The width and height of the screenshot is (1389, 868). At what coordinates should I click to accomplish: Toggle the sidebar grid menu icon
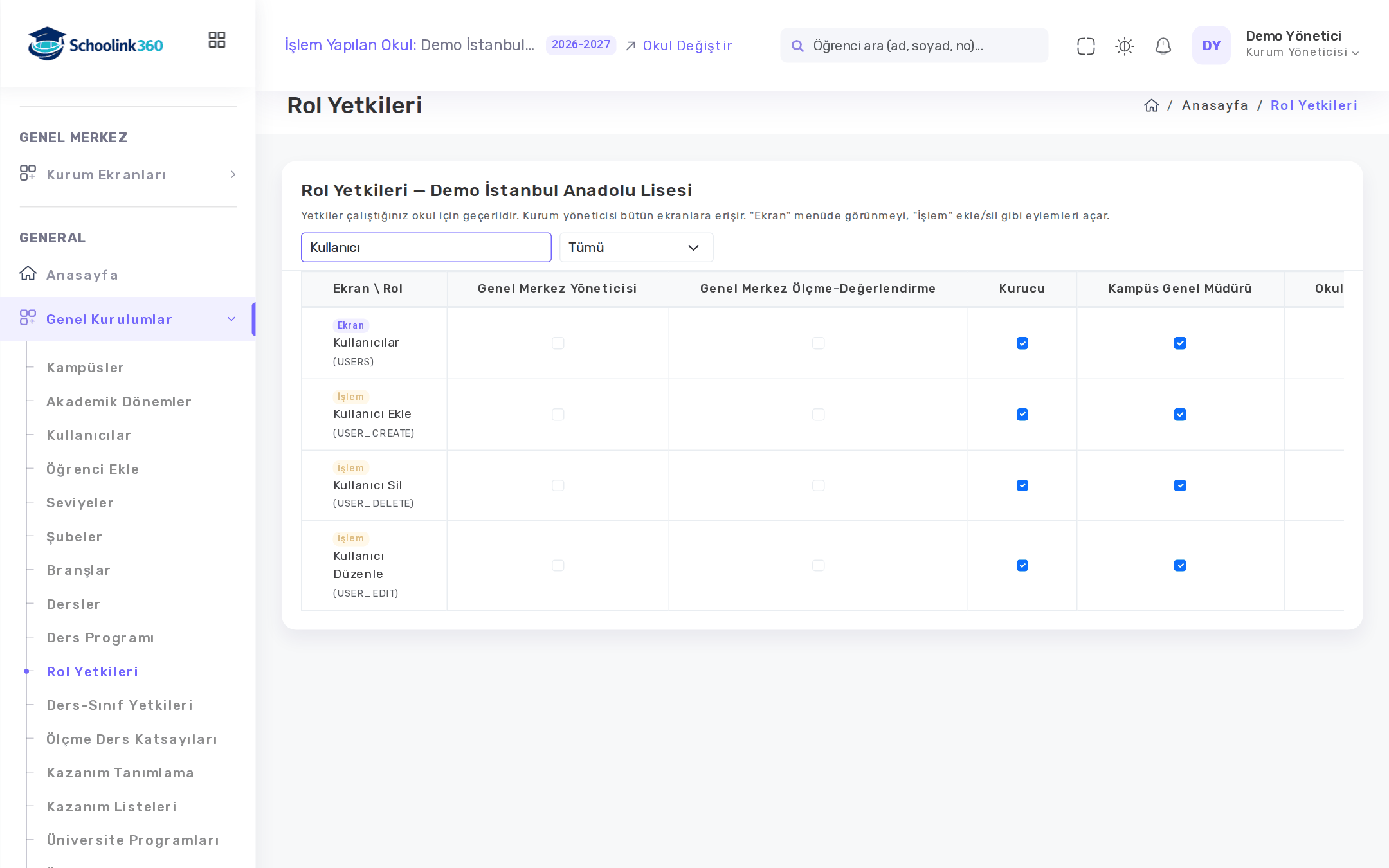pyautogui.click(x=217, y=40)
